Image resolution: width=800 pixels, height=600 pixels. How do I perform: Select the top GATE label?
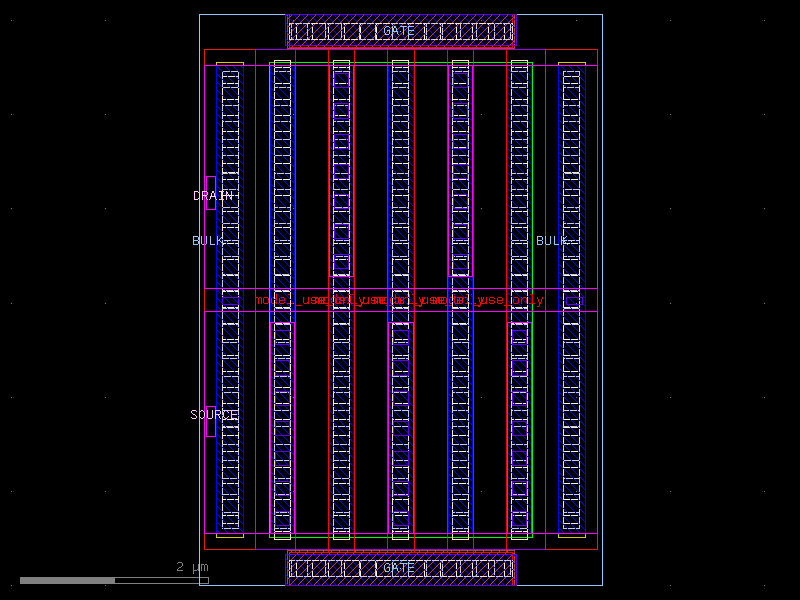click(398, 32)
